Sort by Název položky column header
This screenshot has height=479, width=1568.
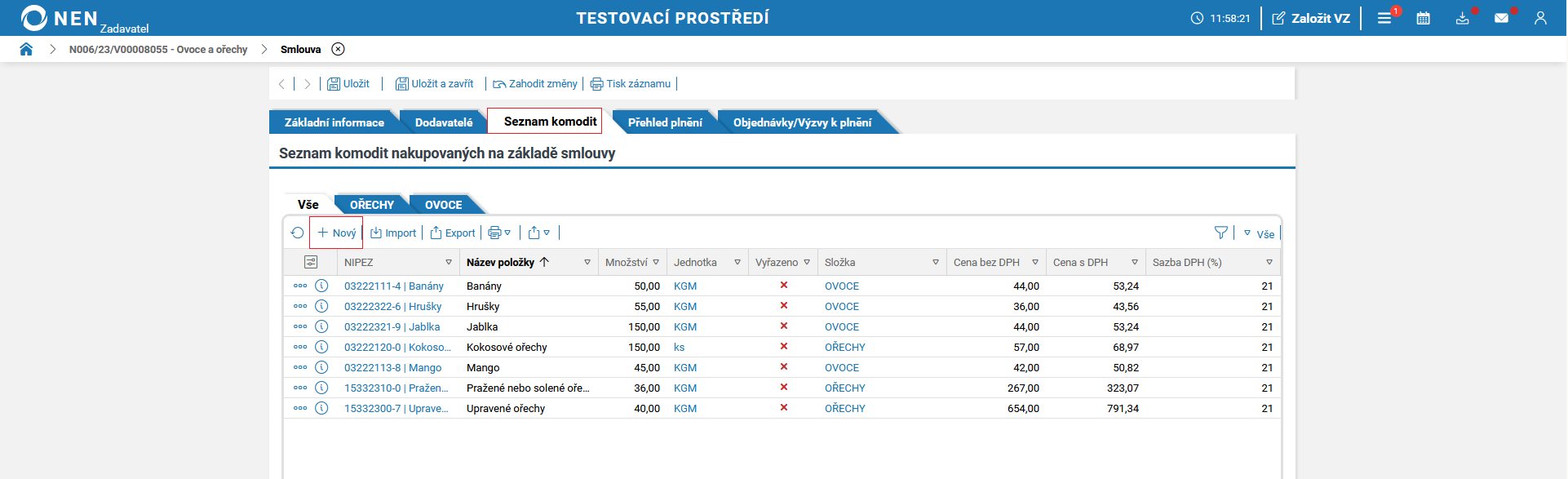click(500, 262)
